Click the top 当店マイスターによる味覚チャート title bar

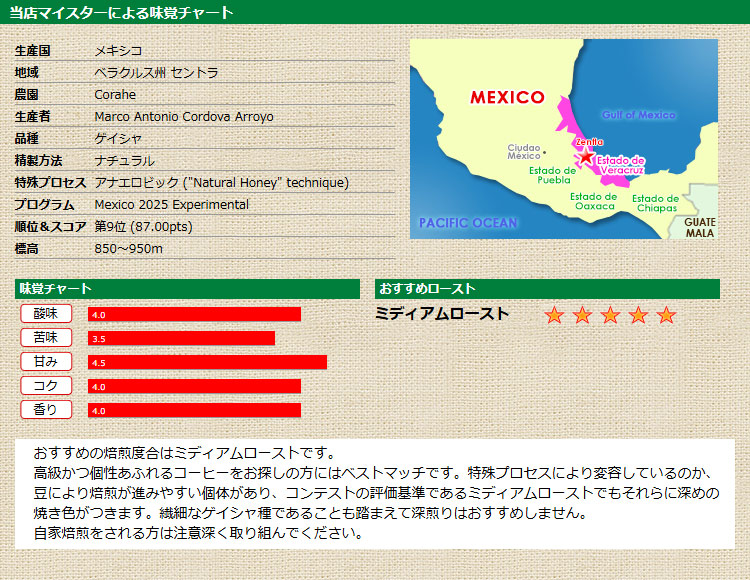tap(375, 12)
